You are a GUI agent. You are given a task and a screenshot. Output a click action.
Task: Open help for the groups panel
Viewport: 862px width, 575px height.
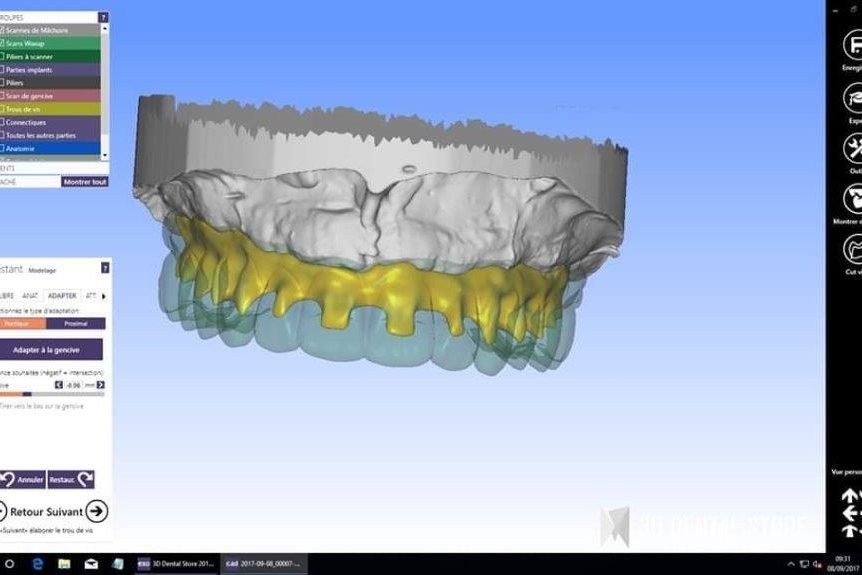click(104, 18)
